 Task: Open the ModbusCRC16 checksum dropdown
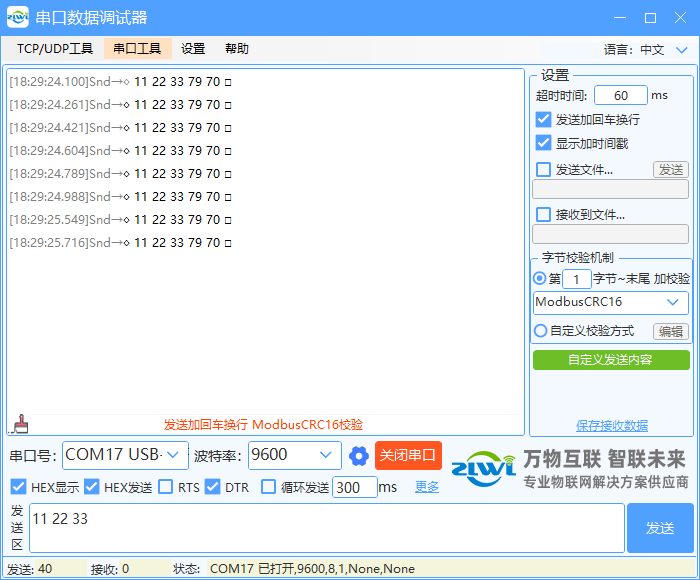(610, 302)
